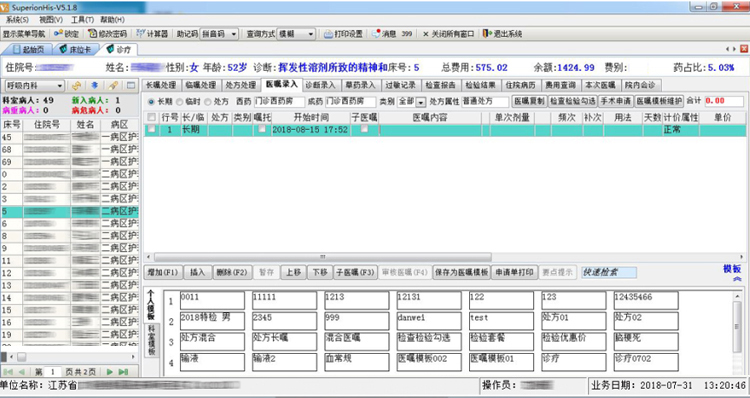Open the 工具(T) menu
Image resolution: width=750 pixels, height=398 pixels.
[x=82, y=20]
